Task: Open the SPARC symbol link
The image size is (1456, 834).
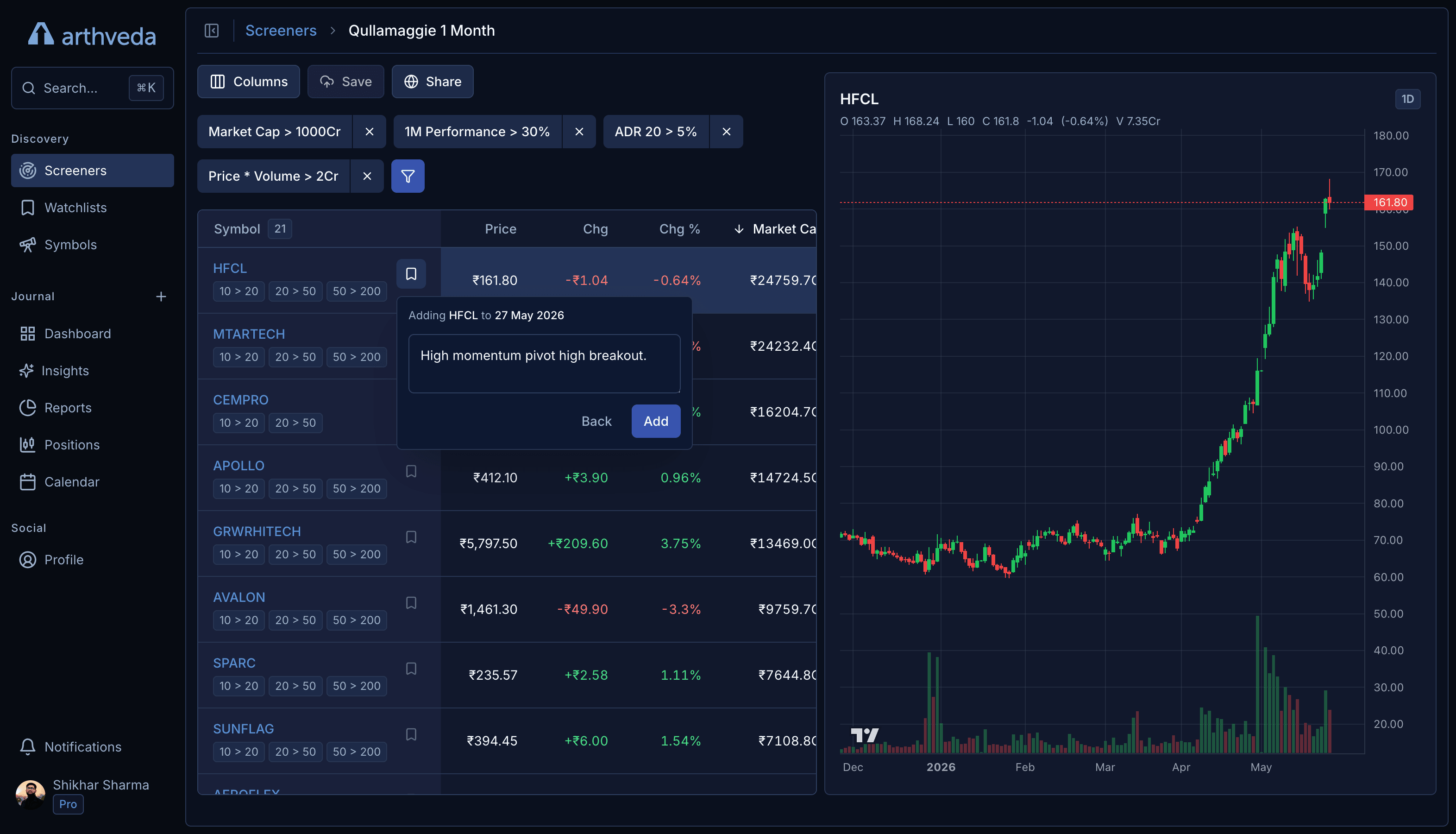Action: pos(234,663)
